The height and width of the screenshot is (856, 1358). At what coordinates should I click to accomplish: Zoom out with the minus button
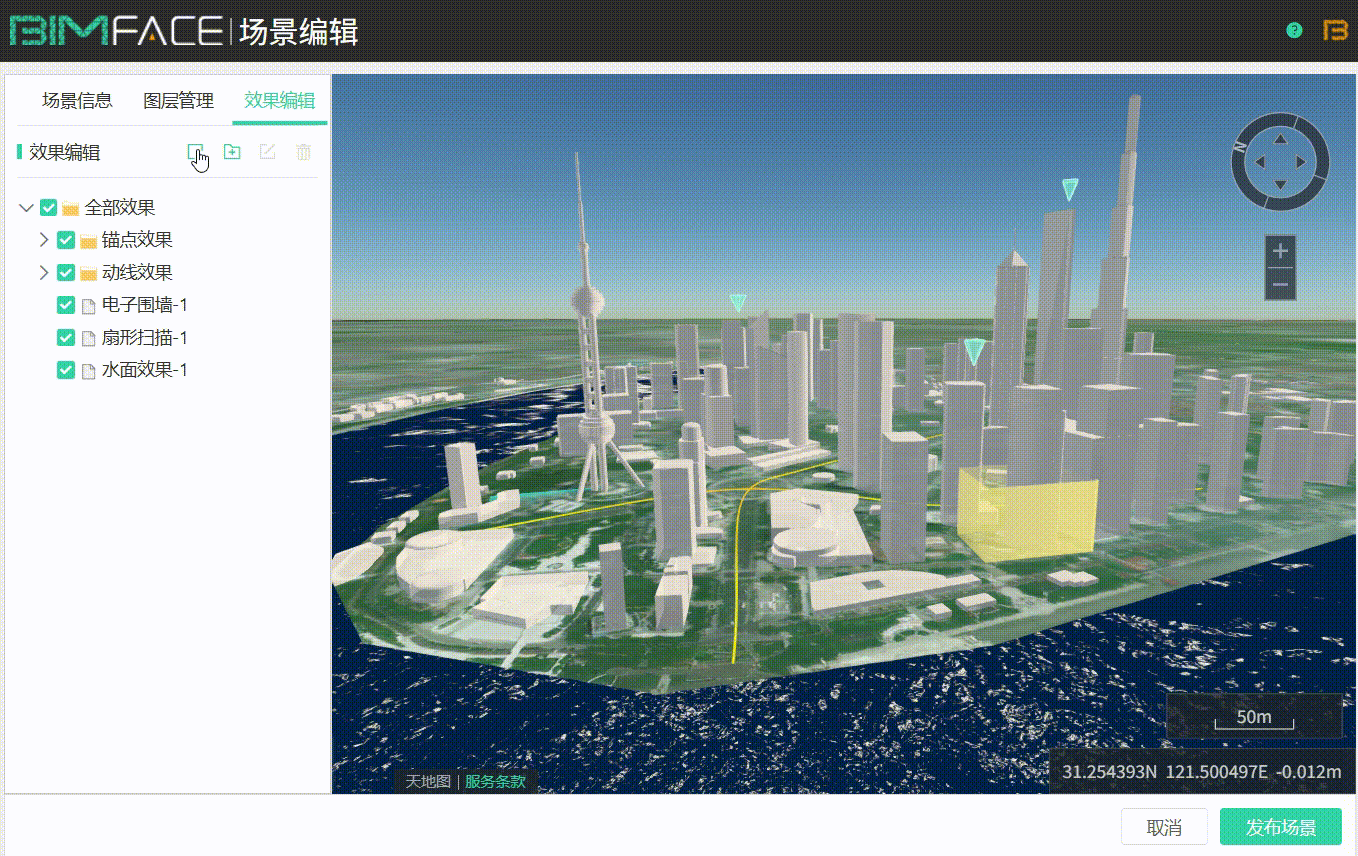tap(1280, 285)
